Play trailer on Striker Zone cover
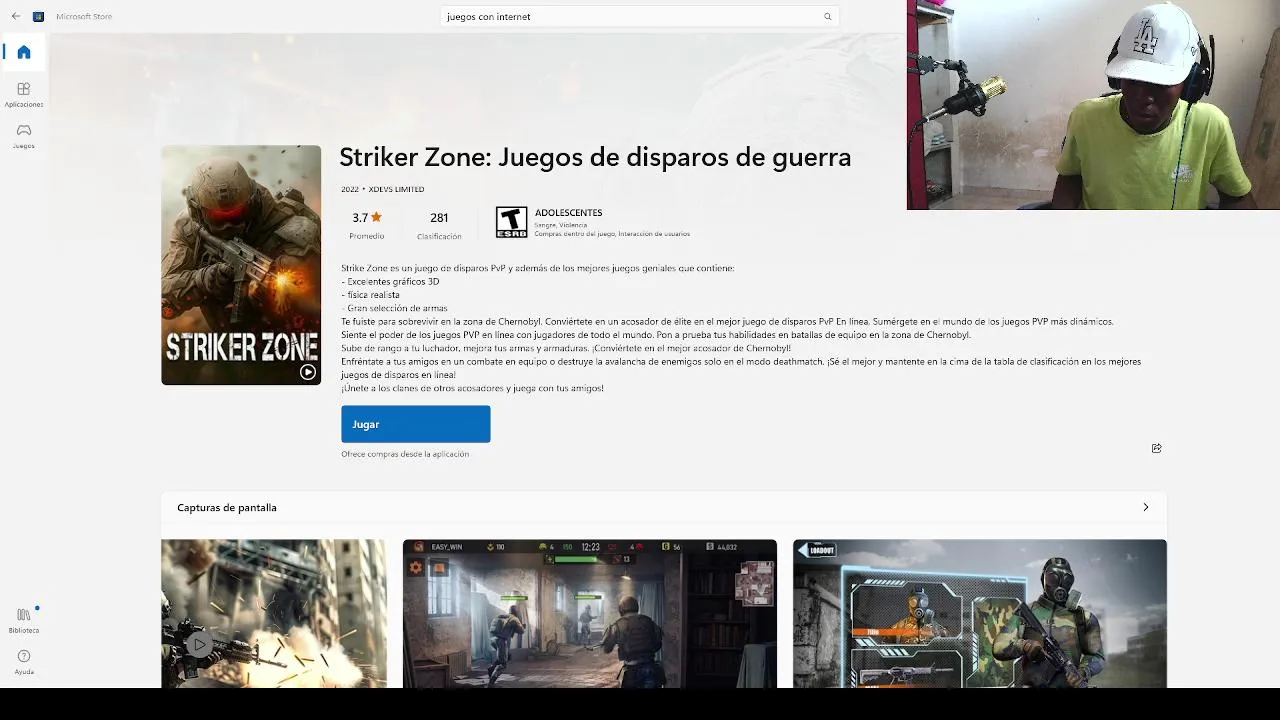1280x720 pixels. (x=308, y=372)
